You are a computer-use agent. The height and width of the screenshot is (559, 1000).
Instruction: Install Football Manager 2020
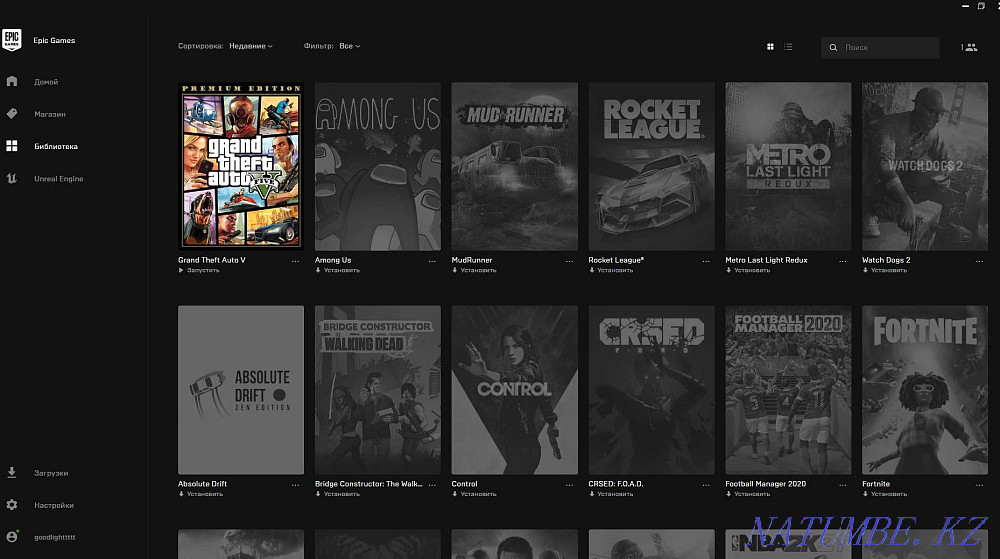tap(747, 494)
